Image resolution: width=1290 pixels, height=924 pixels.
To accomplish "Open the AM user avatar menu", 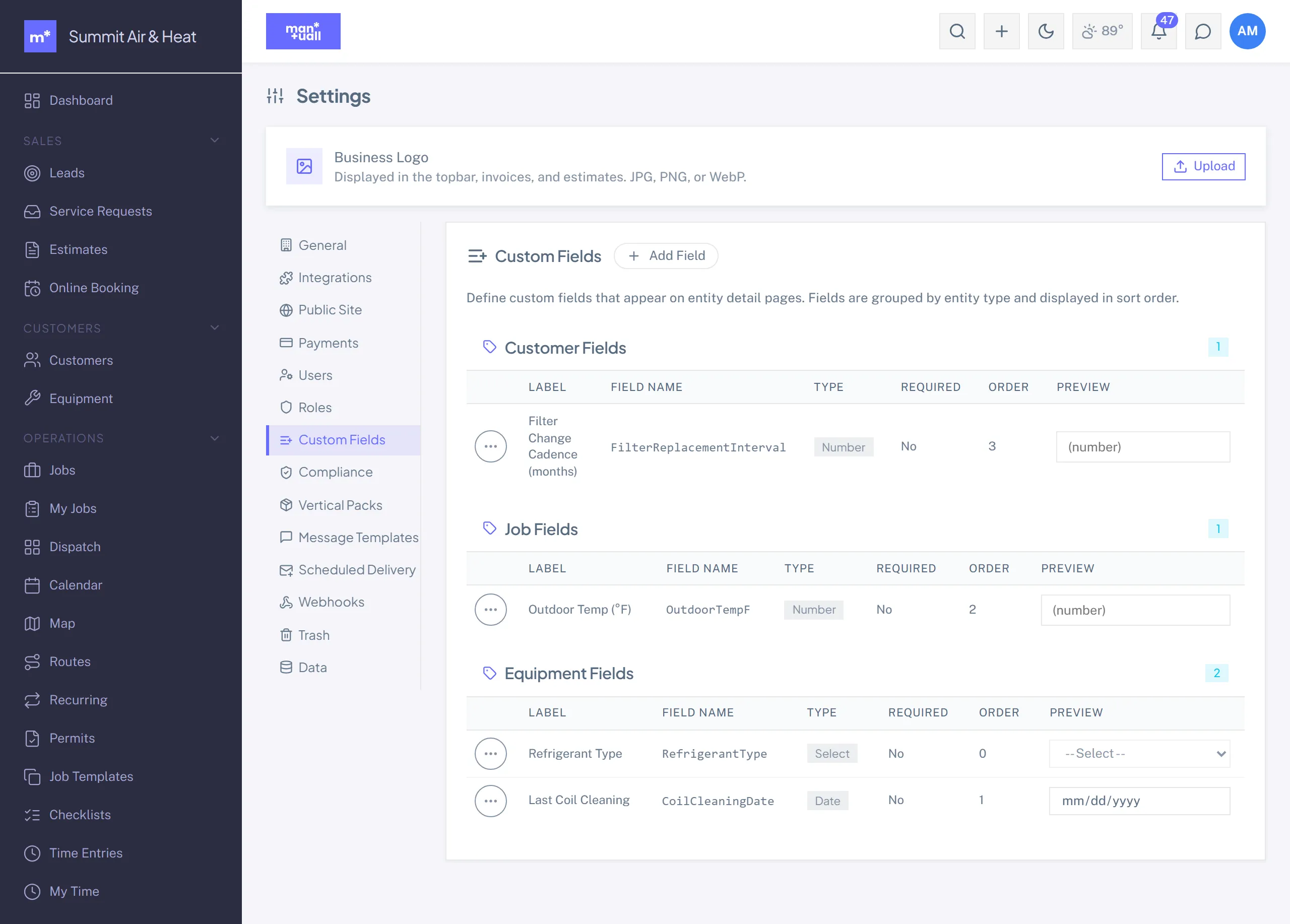I will (1247, 31).
